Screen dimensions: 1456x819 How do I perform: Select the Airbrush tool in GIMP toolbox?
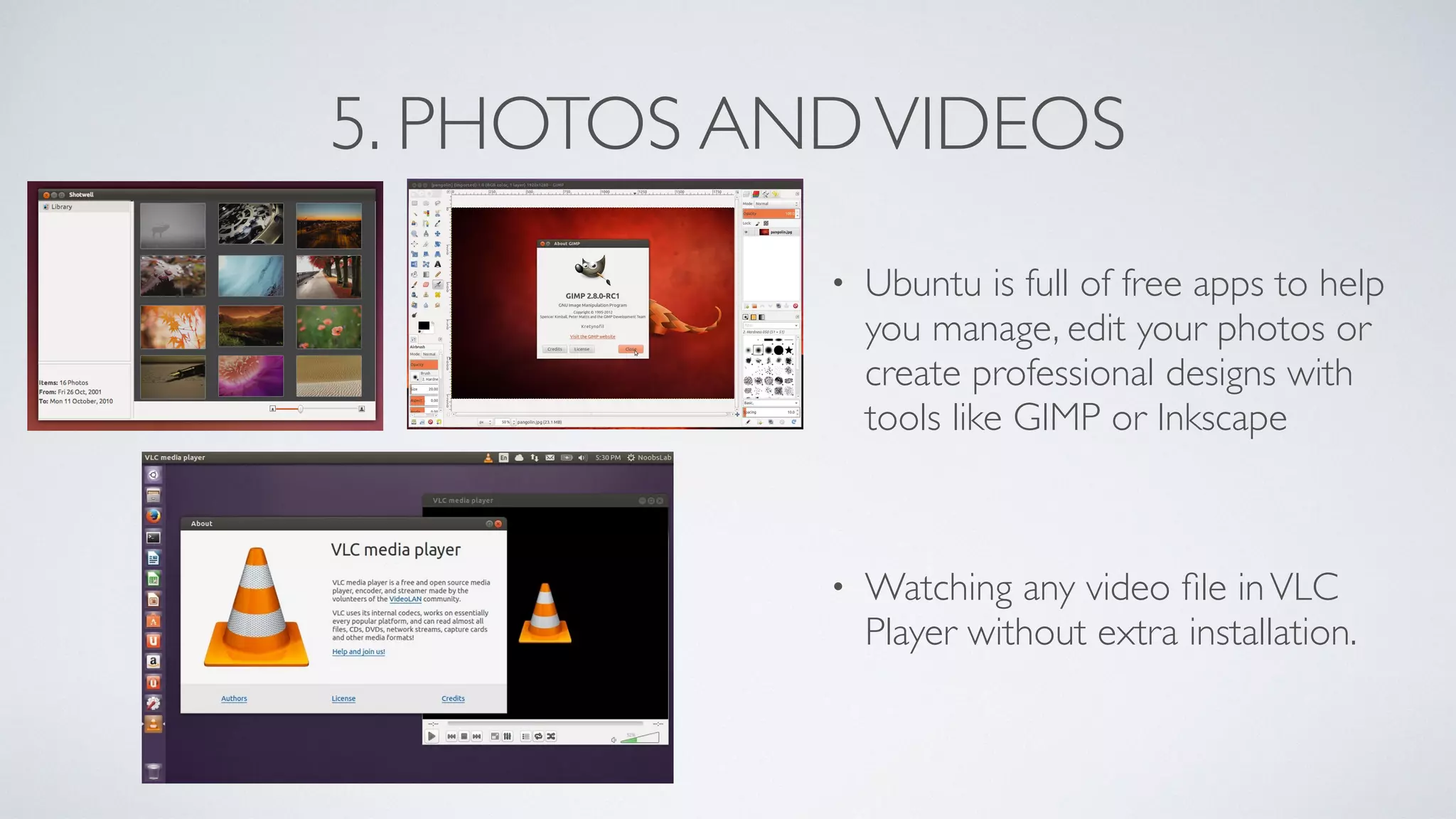click(438, 284)
